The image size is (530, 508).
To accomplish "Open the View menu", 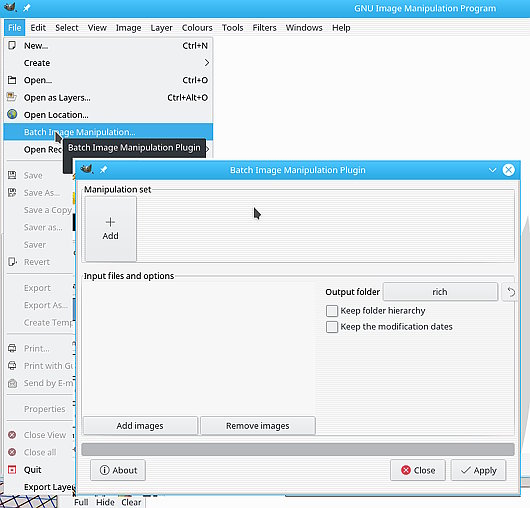I will click(x=97, y=28).
